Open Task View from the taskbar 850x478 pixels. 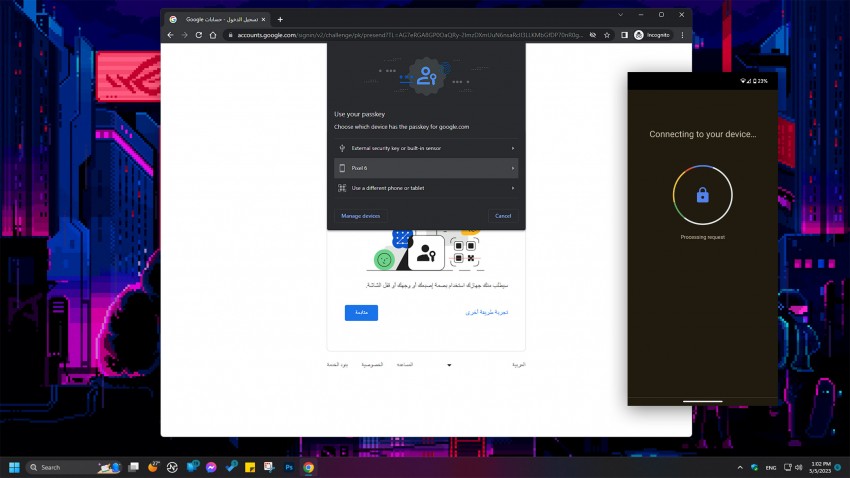click(x=133, y=467)
